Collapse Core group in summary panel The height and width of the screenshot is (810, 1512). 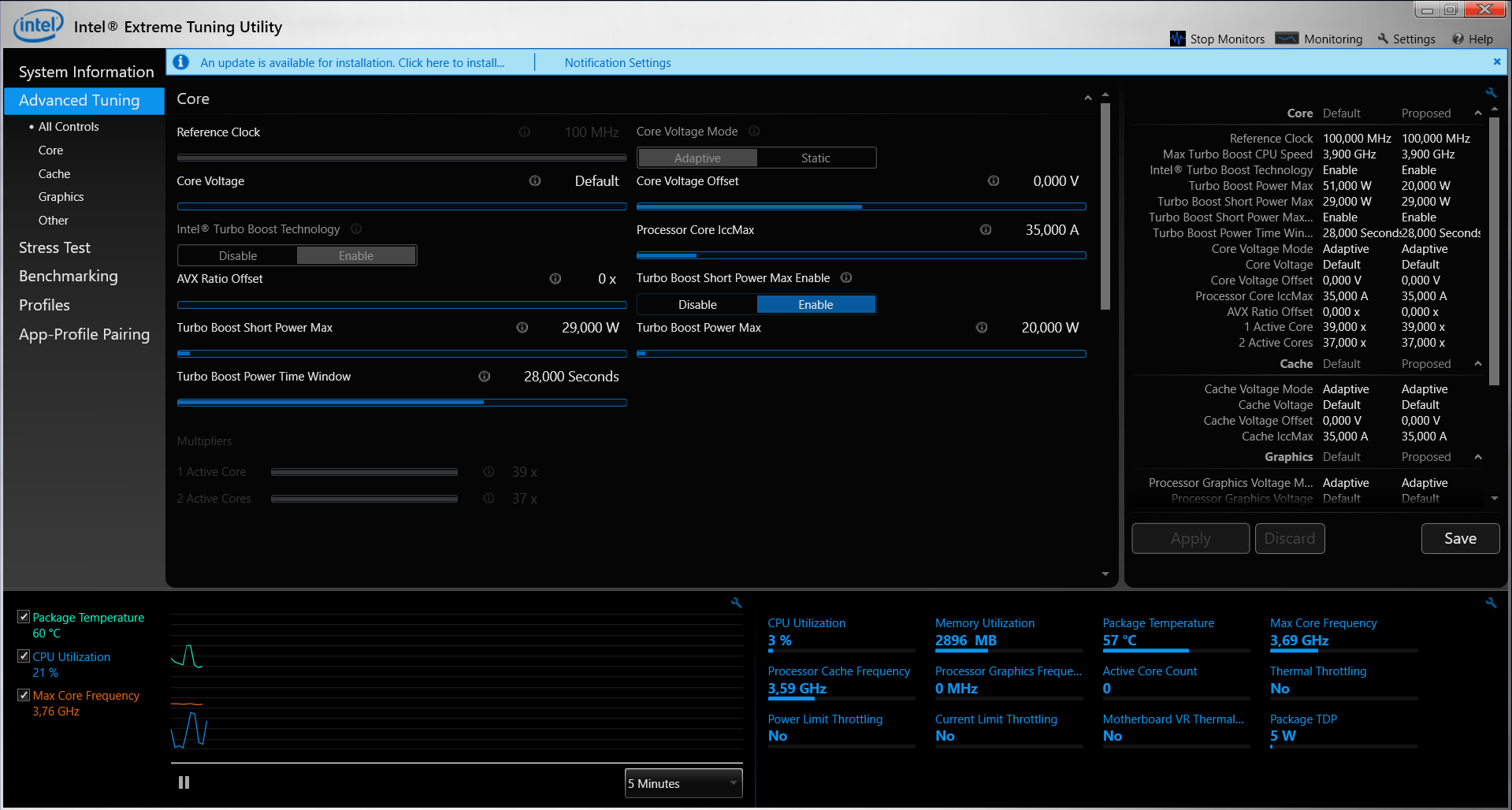coord(1478,113)
